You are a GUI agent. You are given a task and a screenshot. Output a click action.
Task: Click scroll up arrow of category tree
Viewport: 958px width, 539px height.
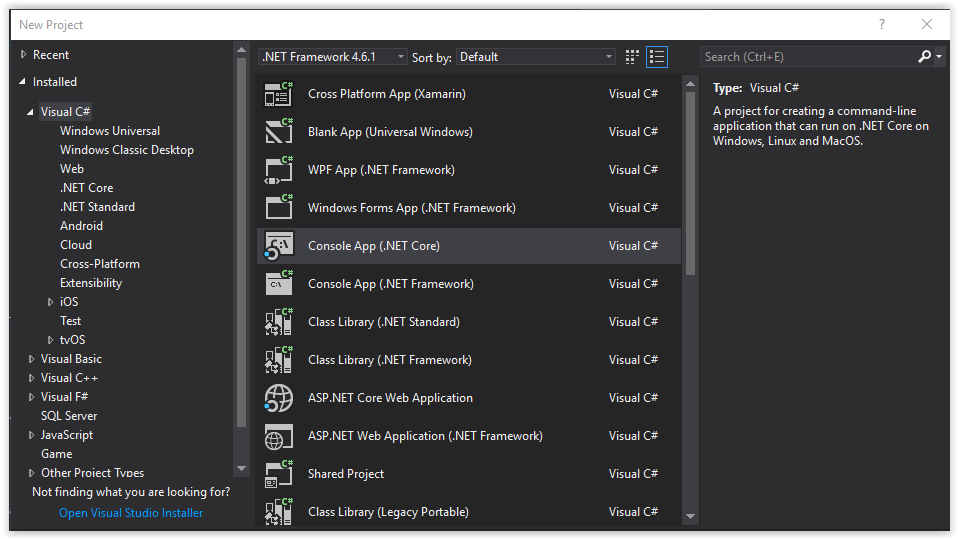241,50
